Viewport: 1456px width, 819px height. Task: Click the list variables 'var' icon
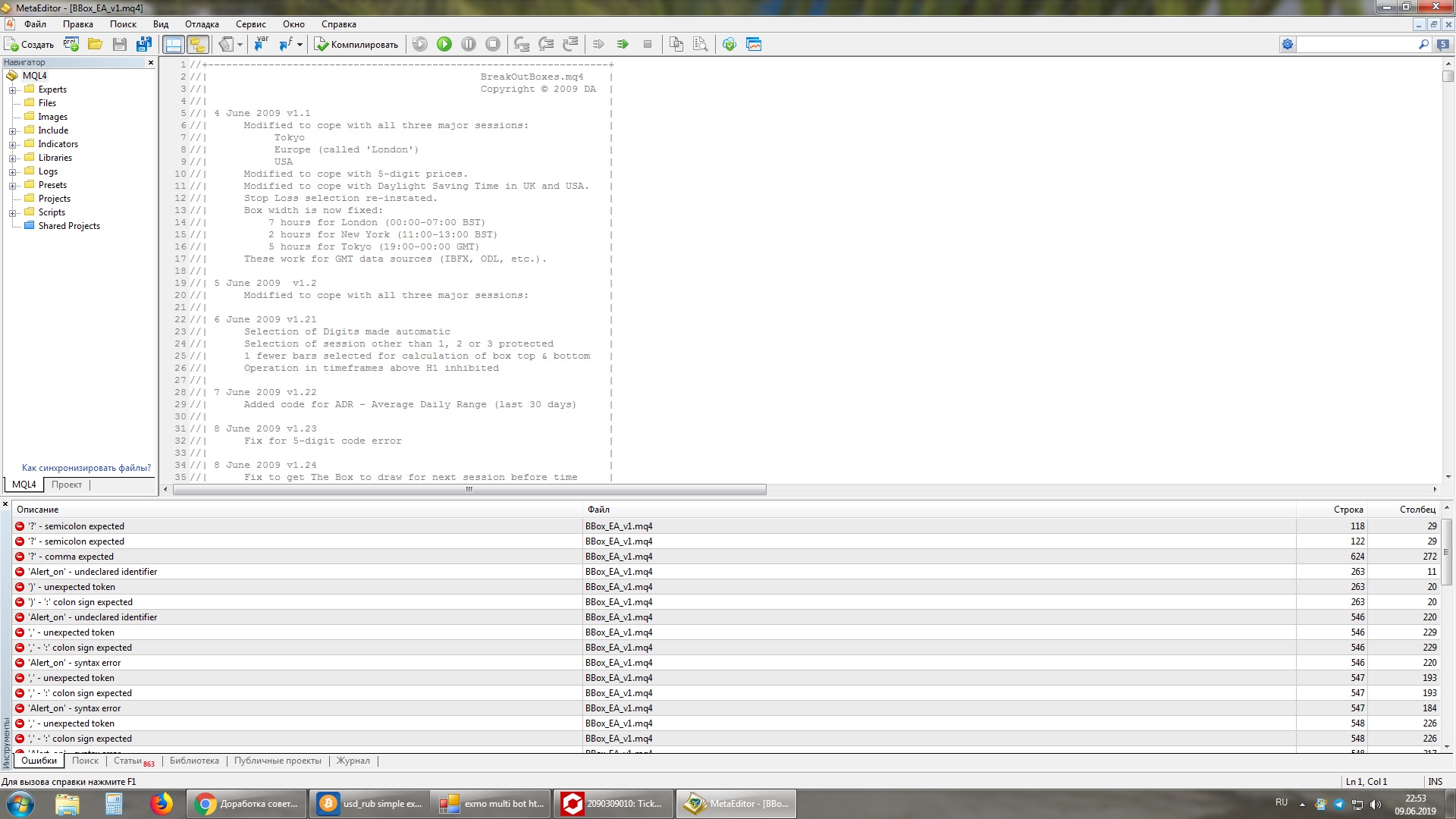261,44
